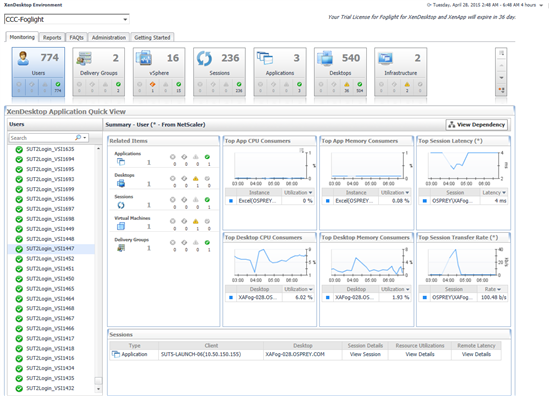550x396 pixels.
Task: Switch to the Getting Started tab
Action: [x=152, y=38]
